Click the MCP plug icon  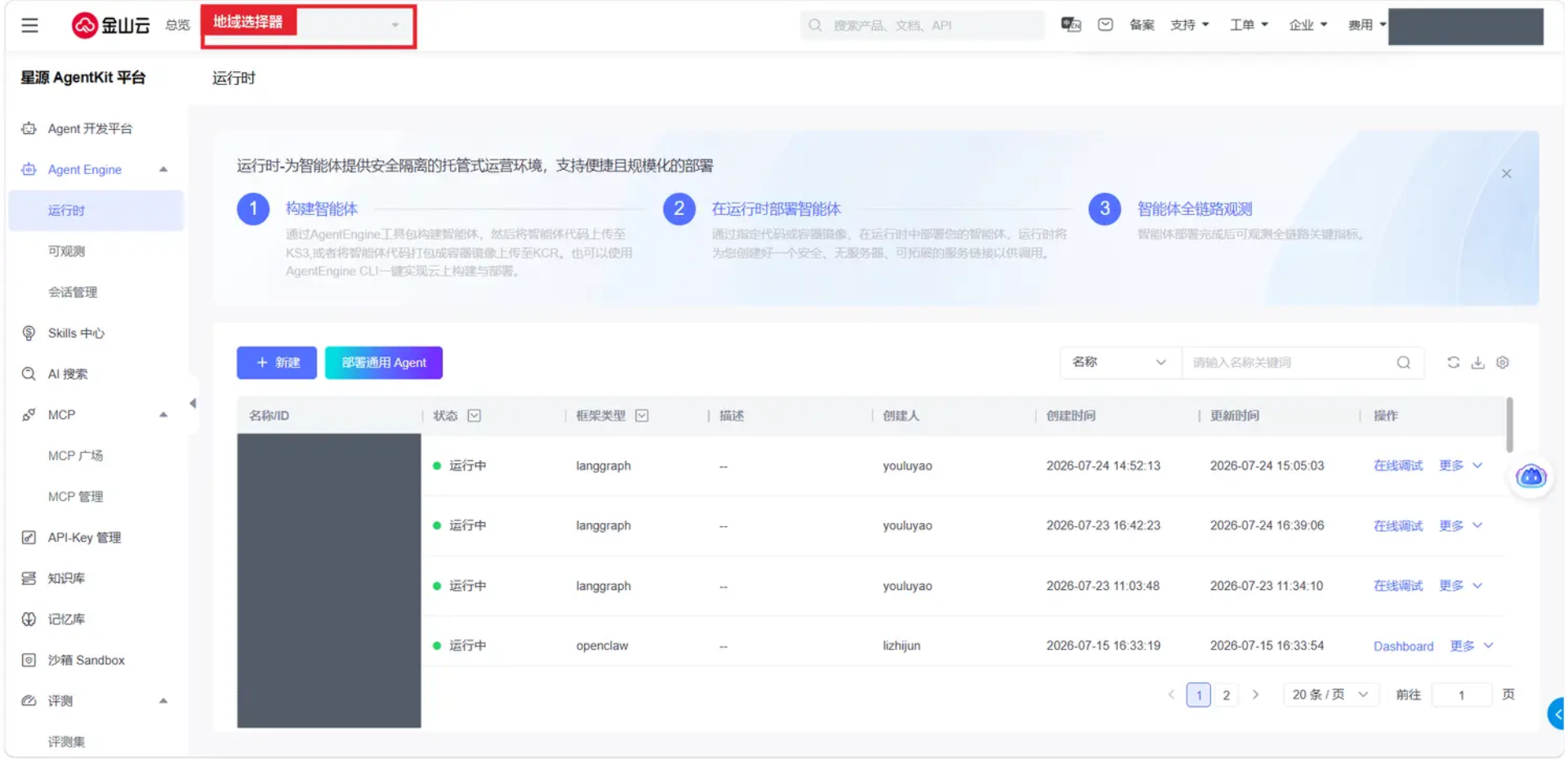click(x=29, y=414)
